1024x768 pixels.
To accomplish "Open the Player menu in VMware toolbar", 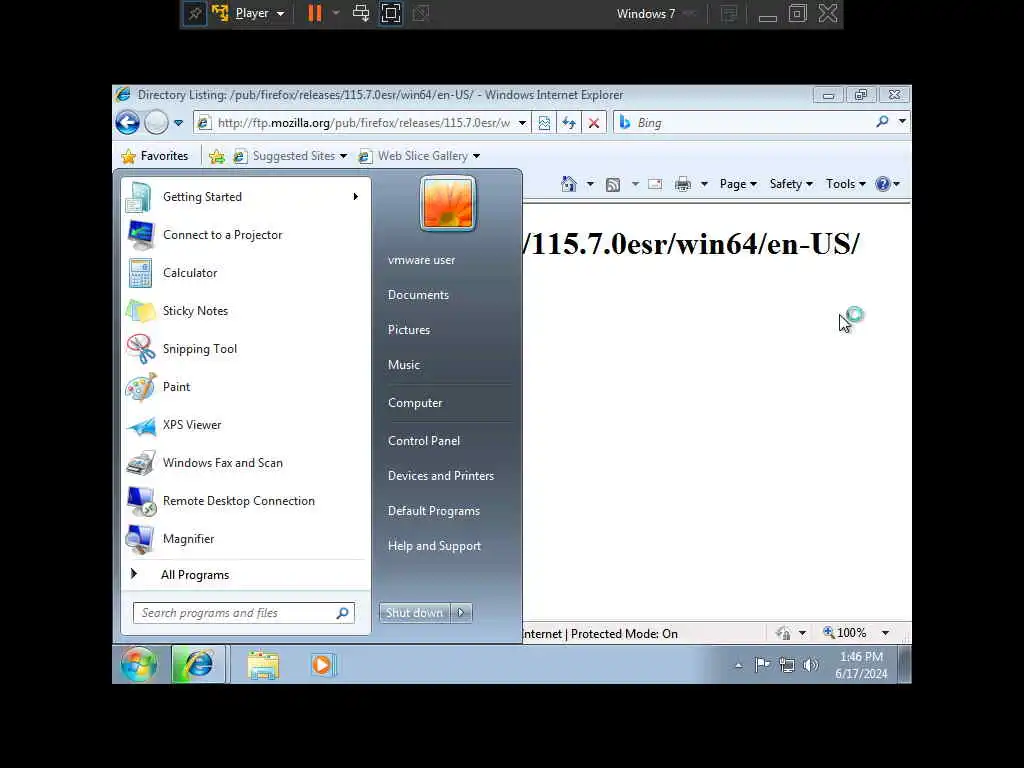I will tap(259, 13).
